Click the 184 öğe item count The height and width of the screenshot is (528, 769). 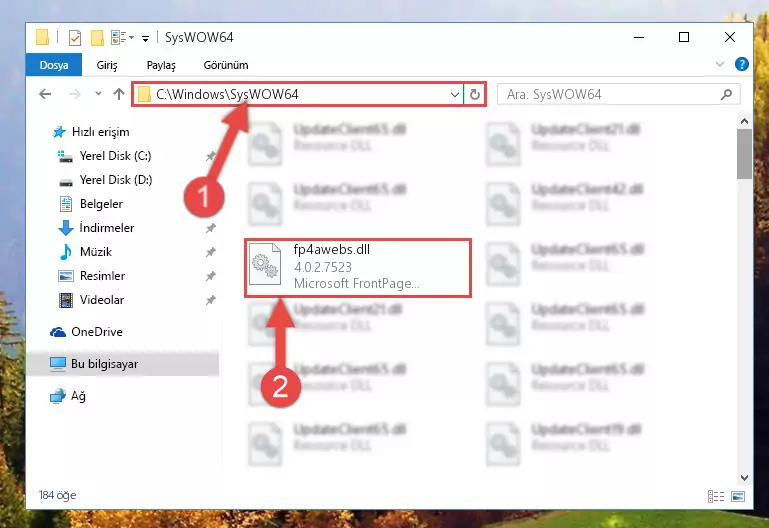coord(57,495)
